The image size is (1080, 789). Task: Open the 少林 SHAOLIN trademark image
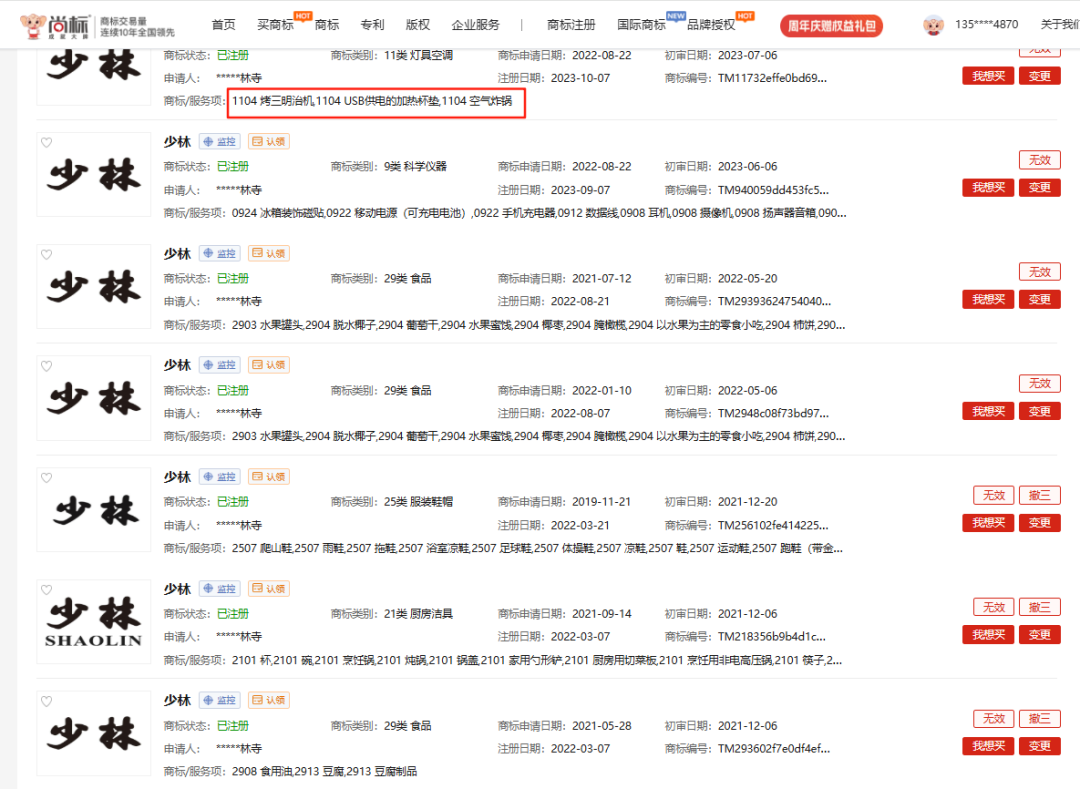[x=94, y=622]
